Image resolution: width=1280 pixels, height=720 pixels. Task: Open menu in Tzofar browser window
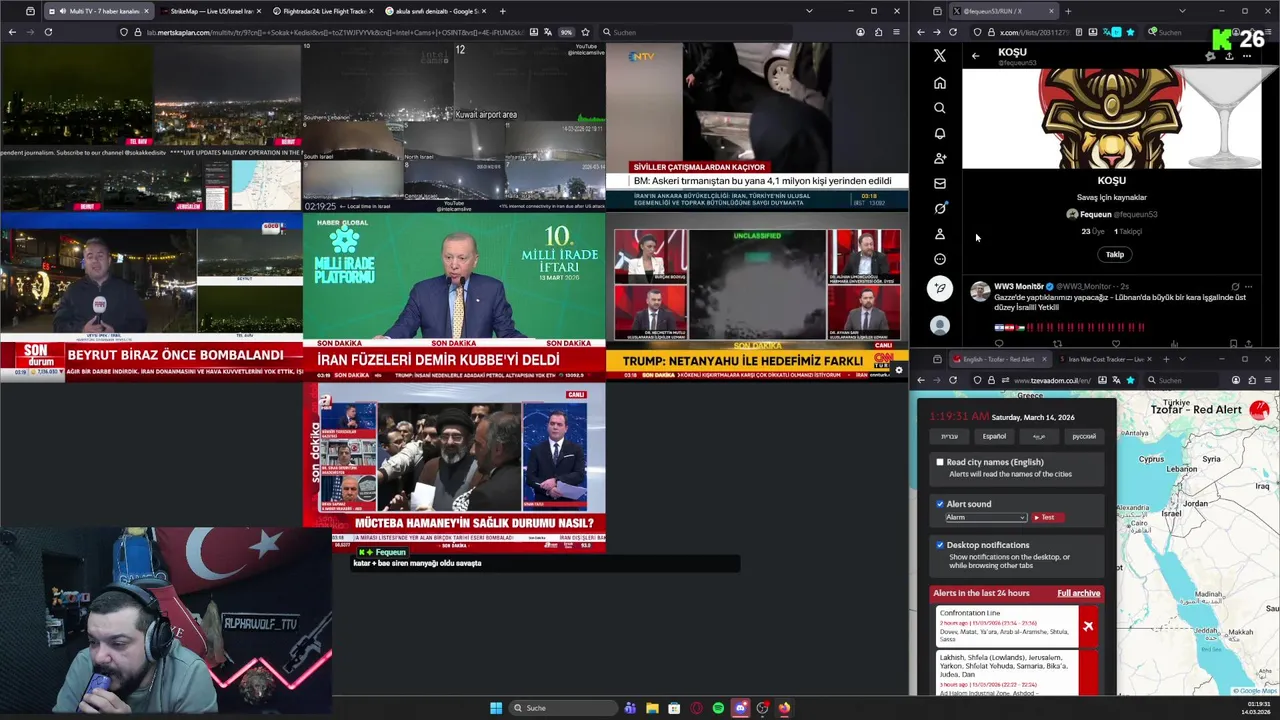[1268, 380]
